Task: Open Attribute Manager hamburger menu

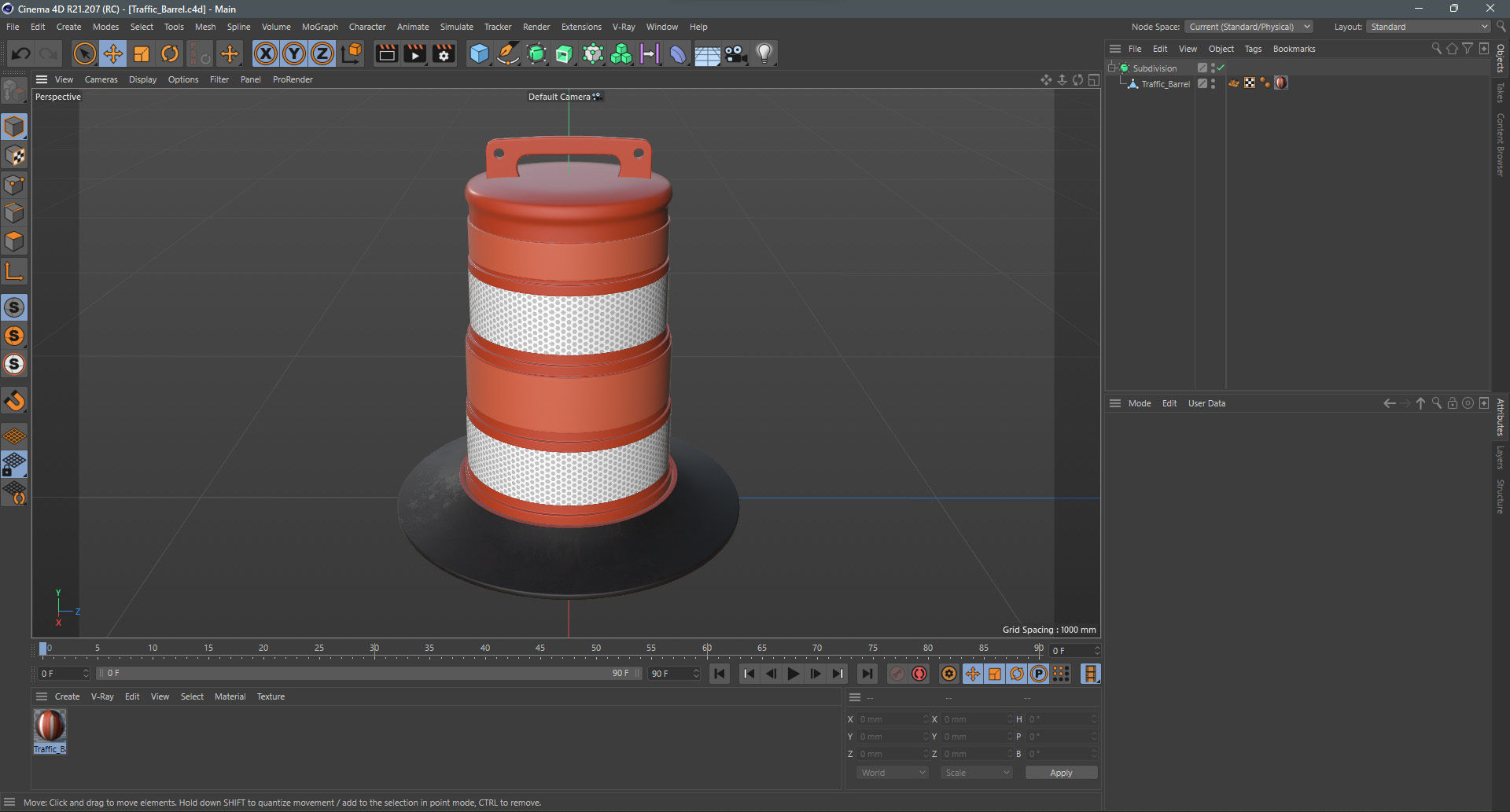Action: pos(1115,403)
